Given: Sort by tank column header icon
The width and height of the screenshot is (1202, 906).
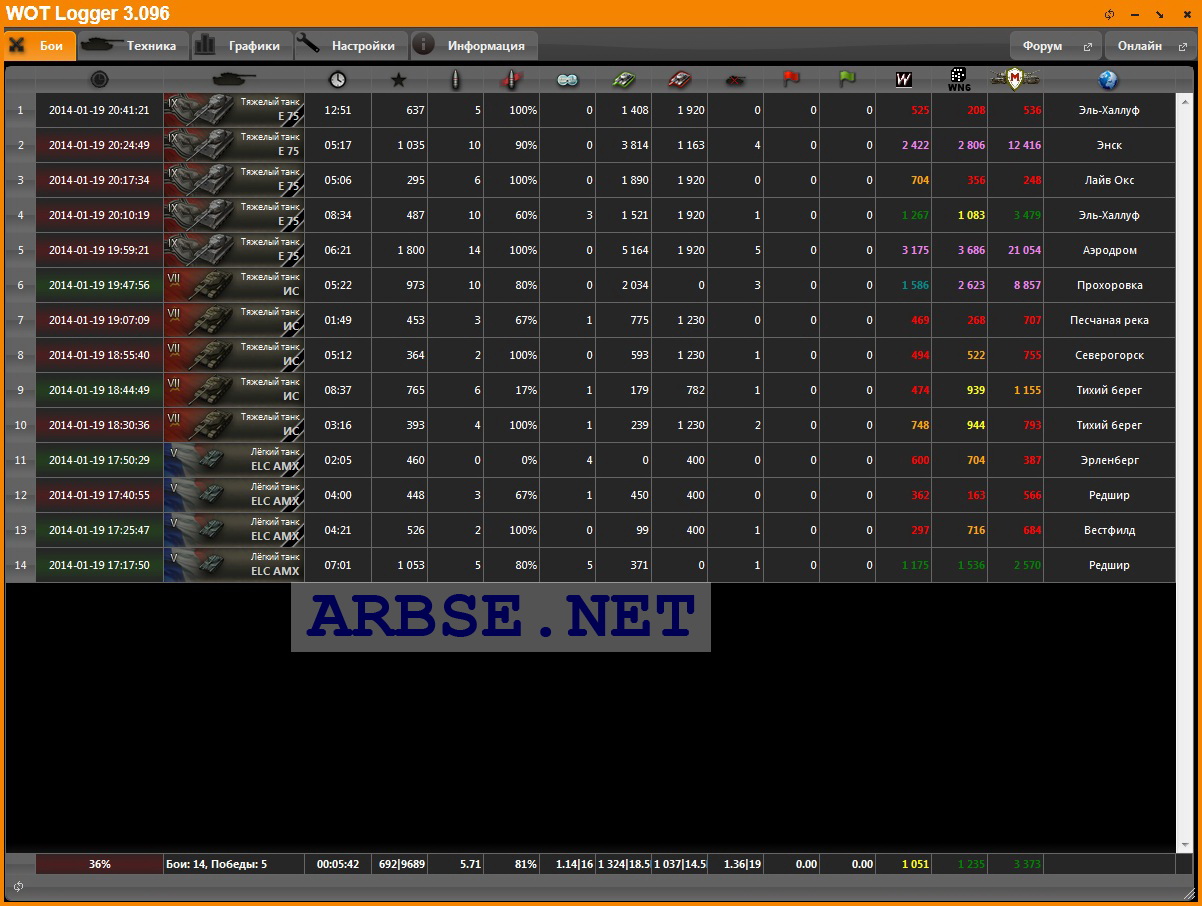Looking at the screenshot, I should (x=234, y=80).
